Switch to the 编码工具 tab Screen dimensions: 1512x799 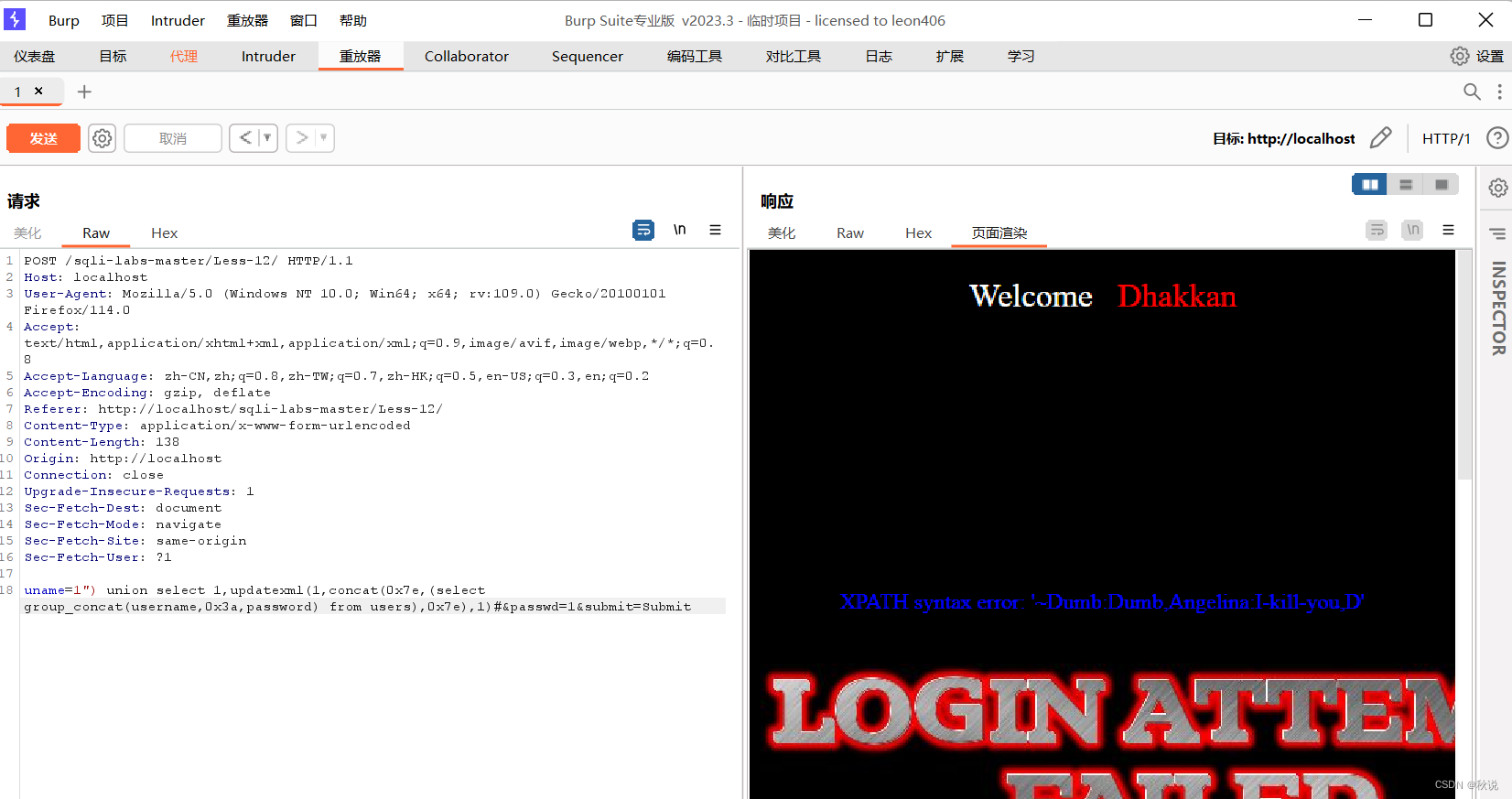[x=695, y=56]
